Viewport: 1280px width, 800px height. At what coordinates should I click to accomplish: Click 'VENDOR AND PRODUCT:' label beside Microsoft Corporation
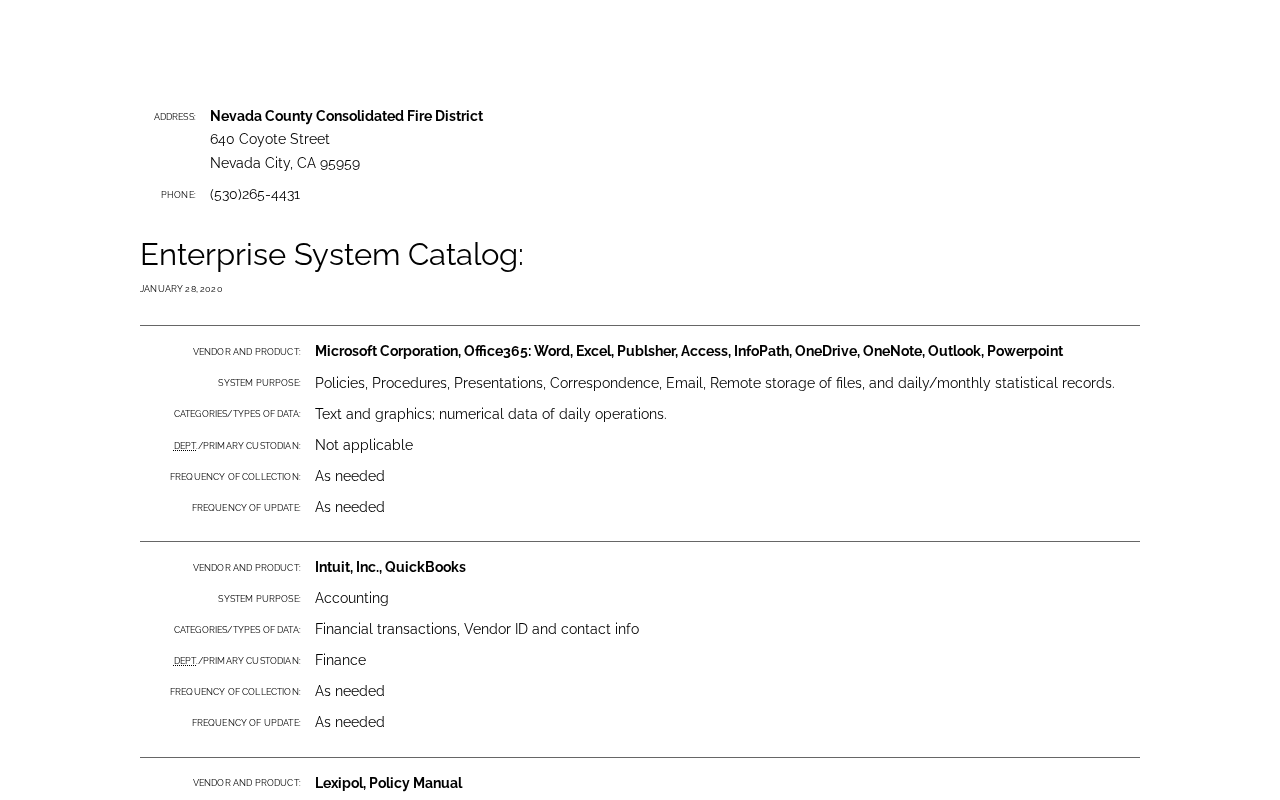(246, 352)
